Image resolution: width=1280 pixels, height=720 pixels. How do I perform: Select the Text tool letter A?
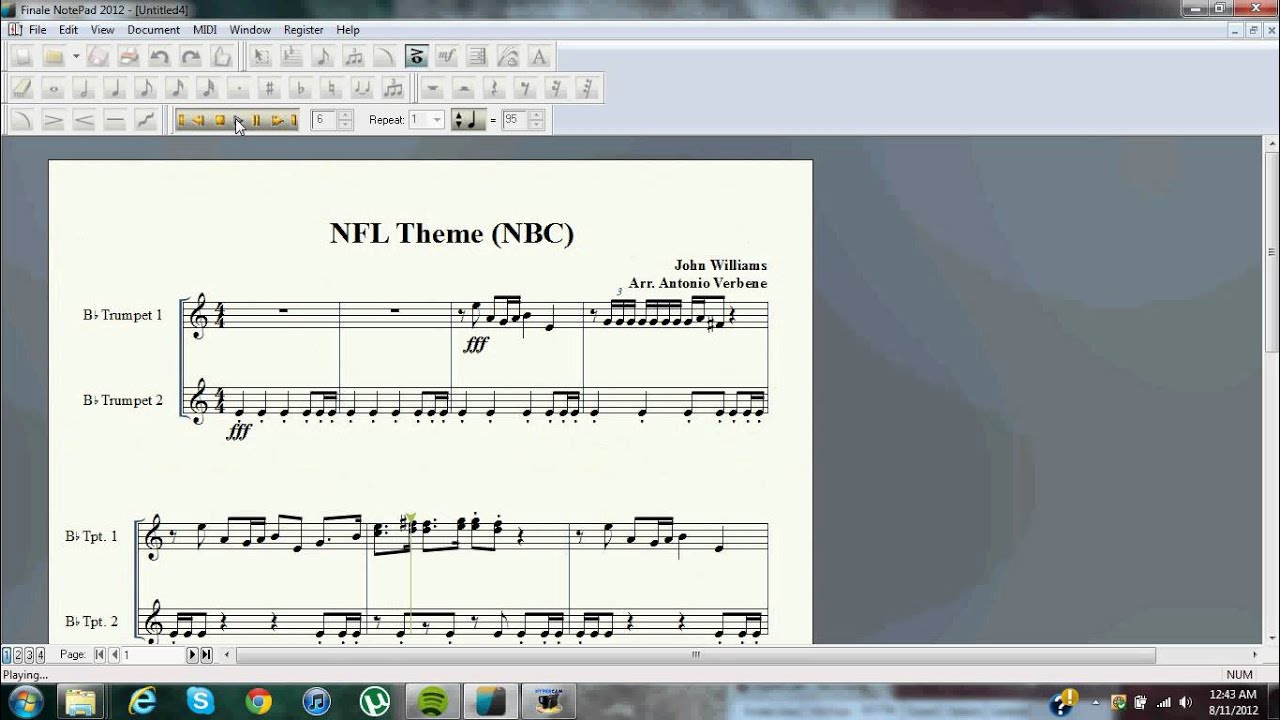pos(539,56)
